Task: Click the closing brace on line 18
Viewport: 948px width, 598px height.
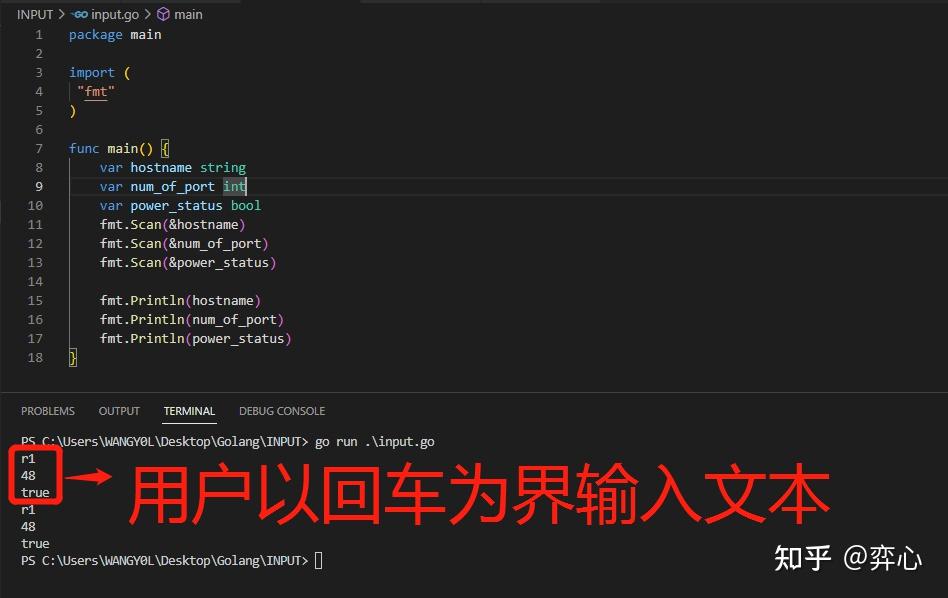Action: (71, 357)
